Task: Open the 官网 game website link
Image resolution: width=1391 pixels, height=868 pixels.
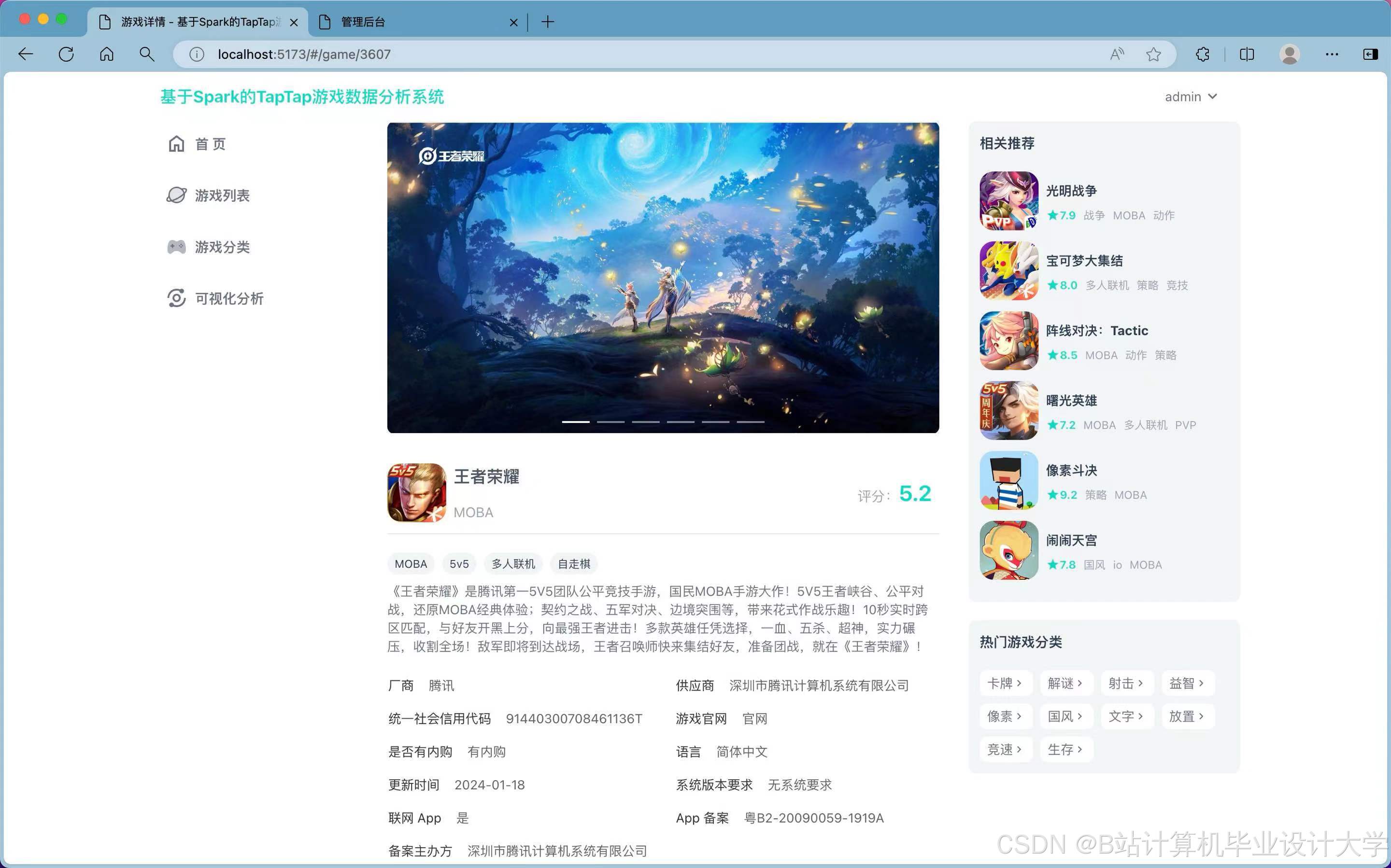Action: click(x=754, y=719)
